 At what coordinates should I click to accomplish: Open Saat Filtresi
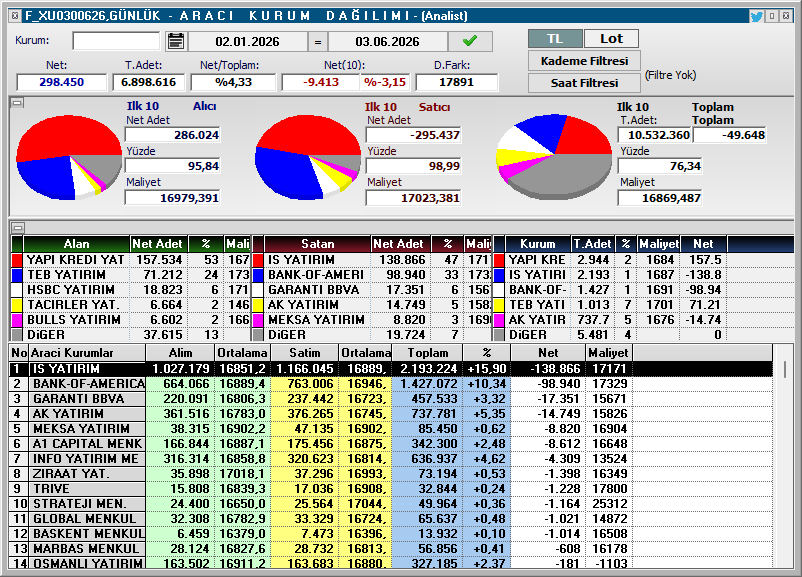(x=584, y=83)
